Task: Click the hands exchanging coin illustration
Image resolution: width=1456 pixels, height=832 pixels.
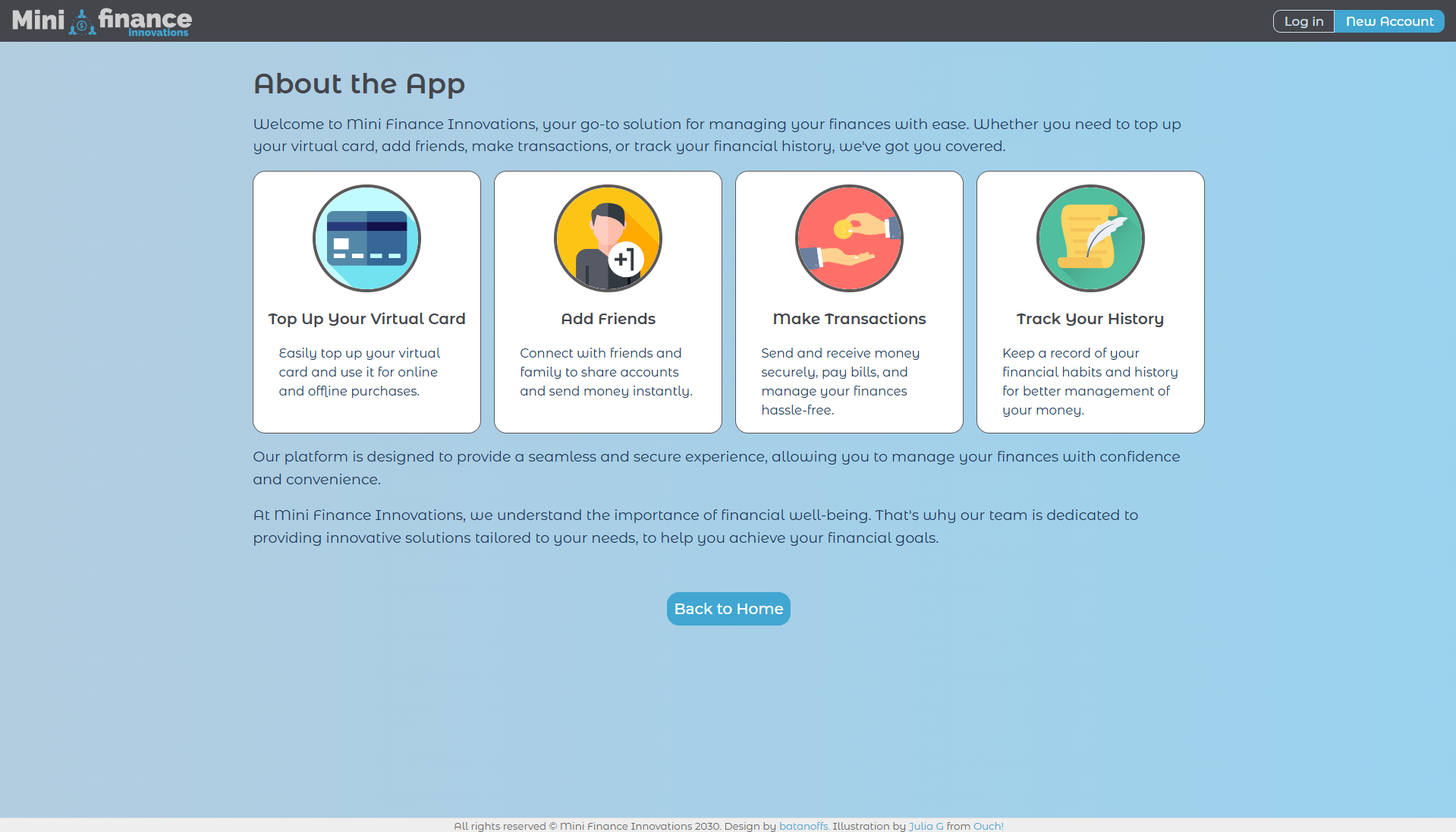Action: click(849, 238)
